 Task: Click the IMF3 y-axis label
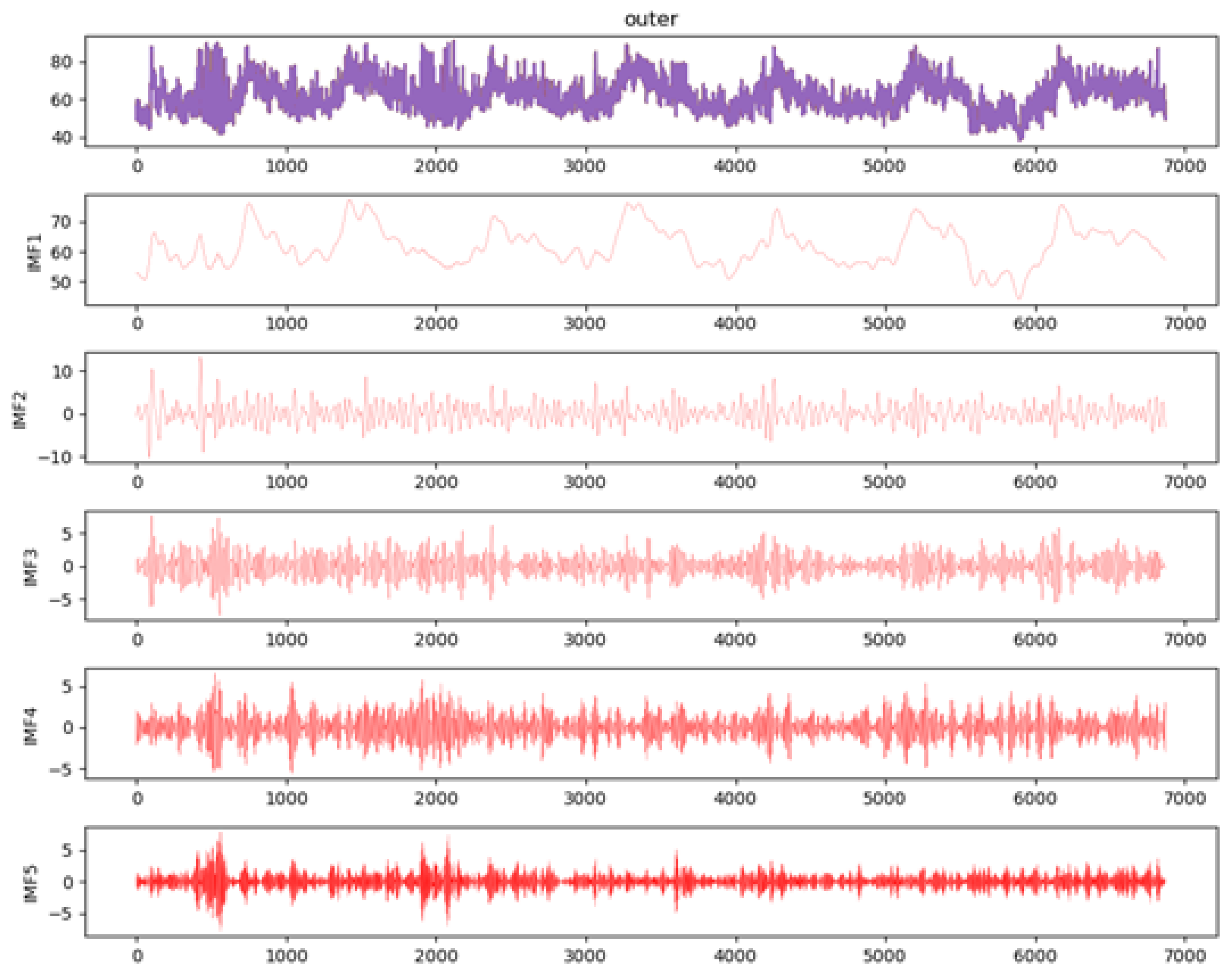(32, 567)
